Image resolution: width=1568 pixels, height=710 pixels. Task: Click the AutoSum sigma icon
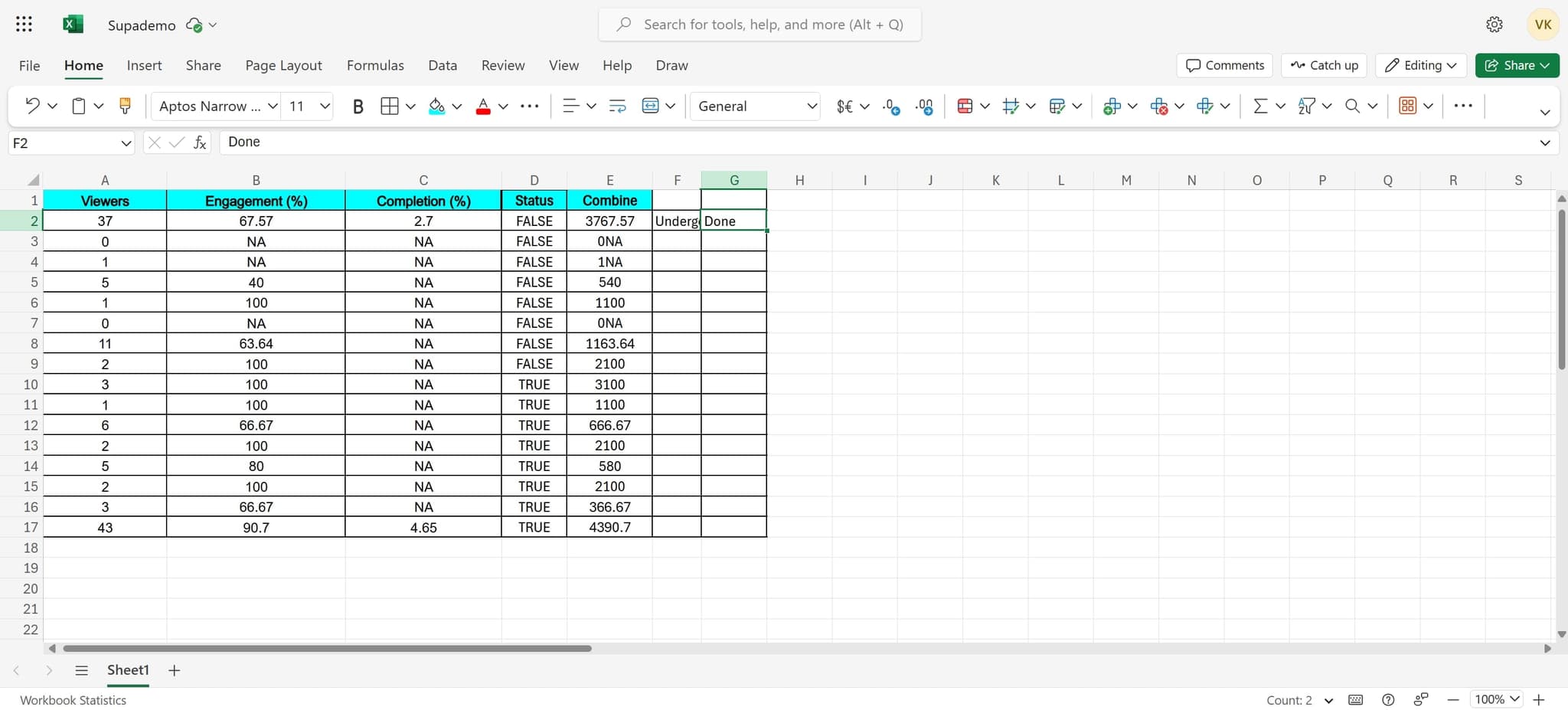(x=1259, y=106)
